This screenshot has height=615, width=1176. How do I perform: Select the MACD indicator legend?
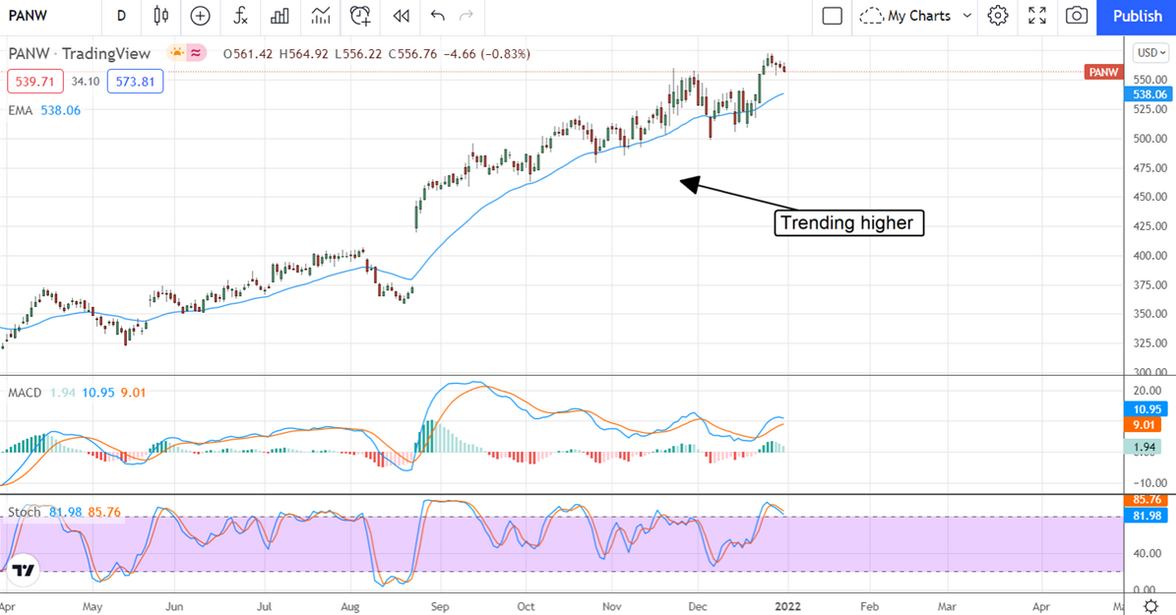[25, 393]
